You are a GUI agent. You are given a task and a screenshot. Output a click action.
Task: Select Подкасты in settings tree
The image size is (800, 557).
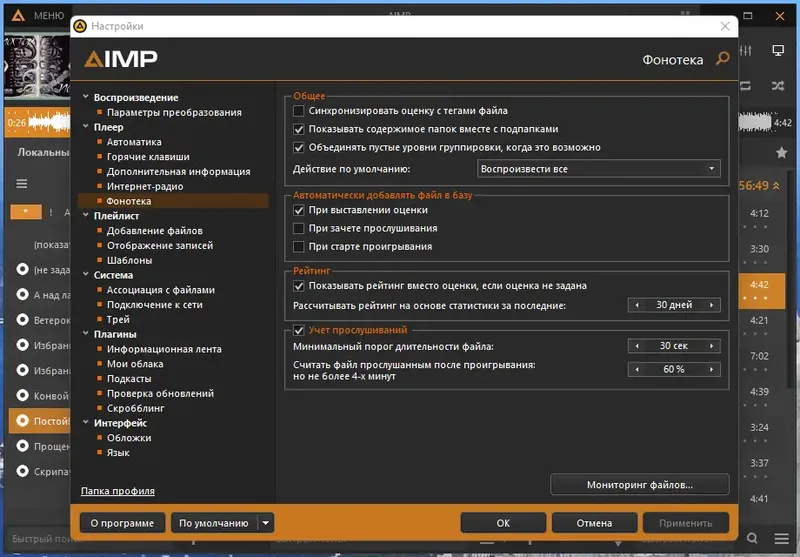point(129,378)
